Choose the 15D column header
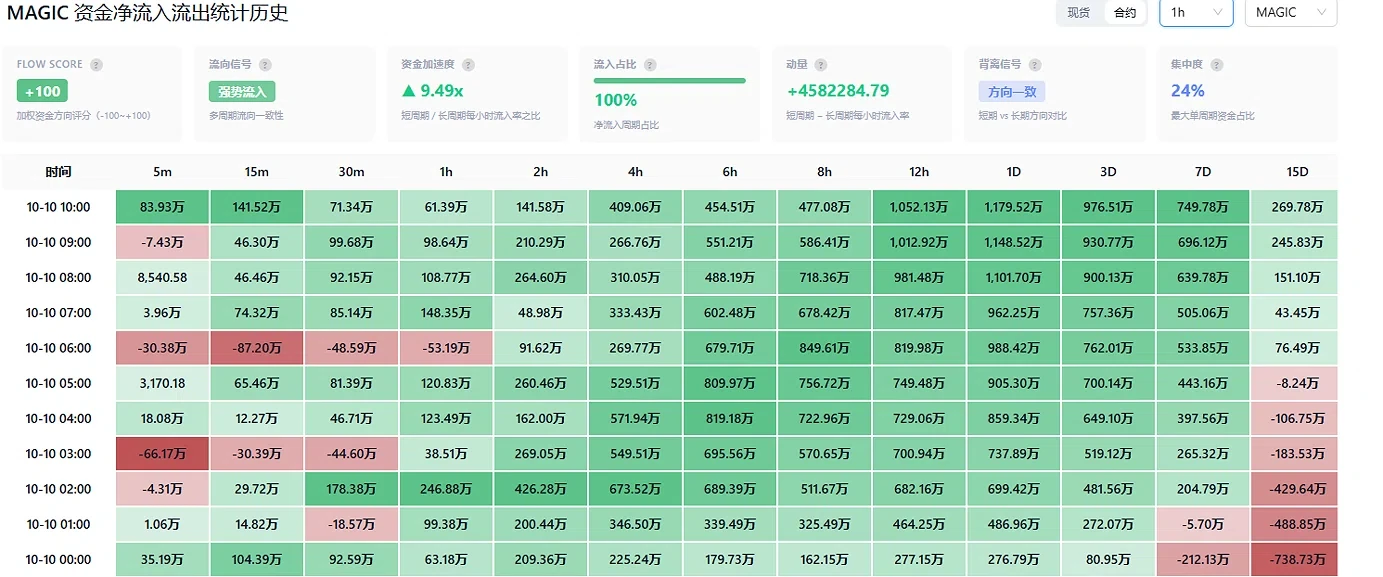 1297,172
